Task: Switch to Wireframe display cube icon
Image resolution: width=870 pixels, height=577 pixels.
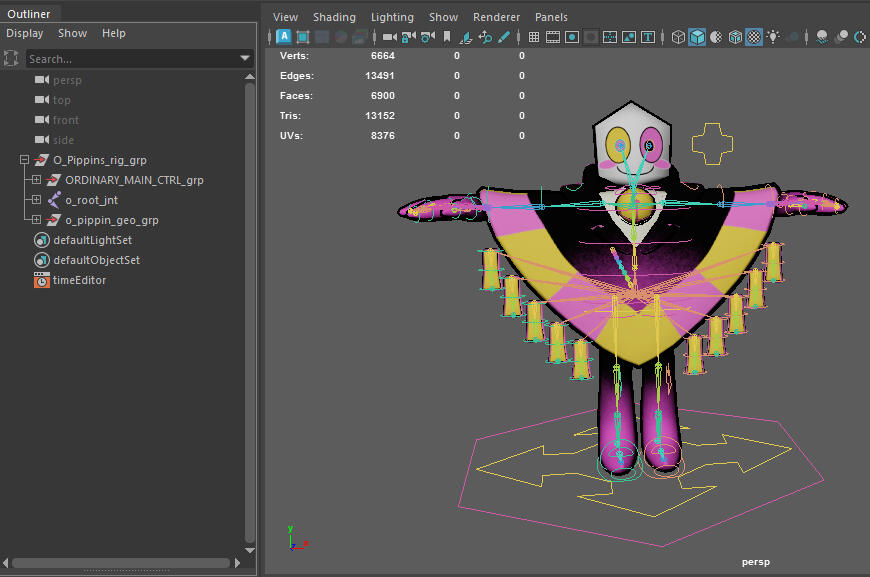Action: coord(678,37)
